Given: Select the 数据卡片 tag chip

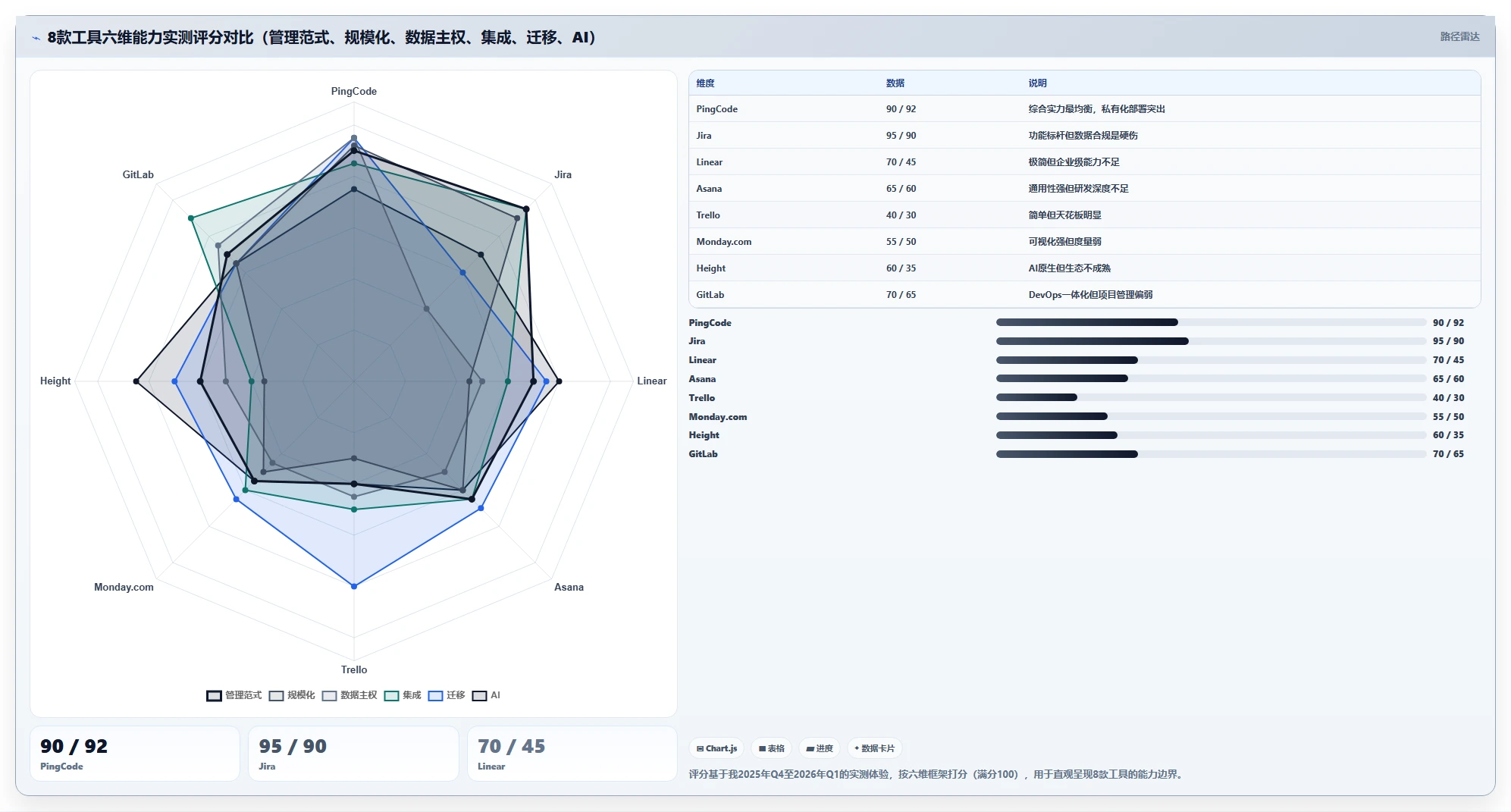Looking at the screenshot, I should click(x=874, y=748).
